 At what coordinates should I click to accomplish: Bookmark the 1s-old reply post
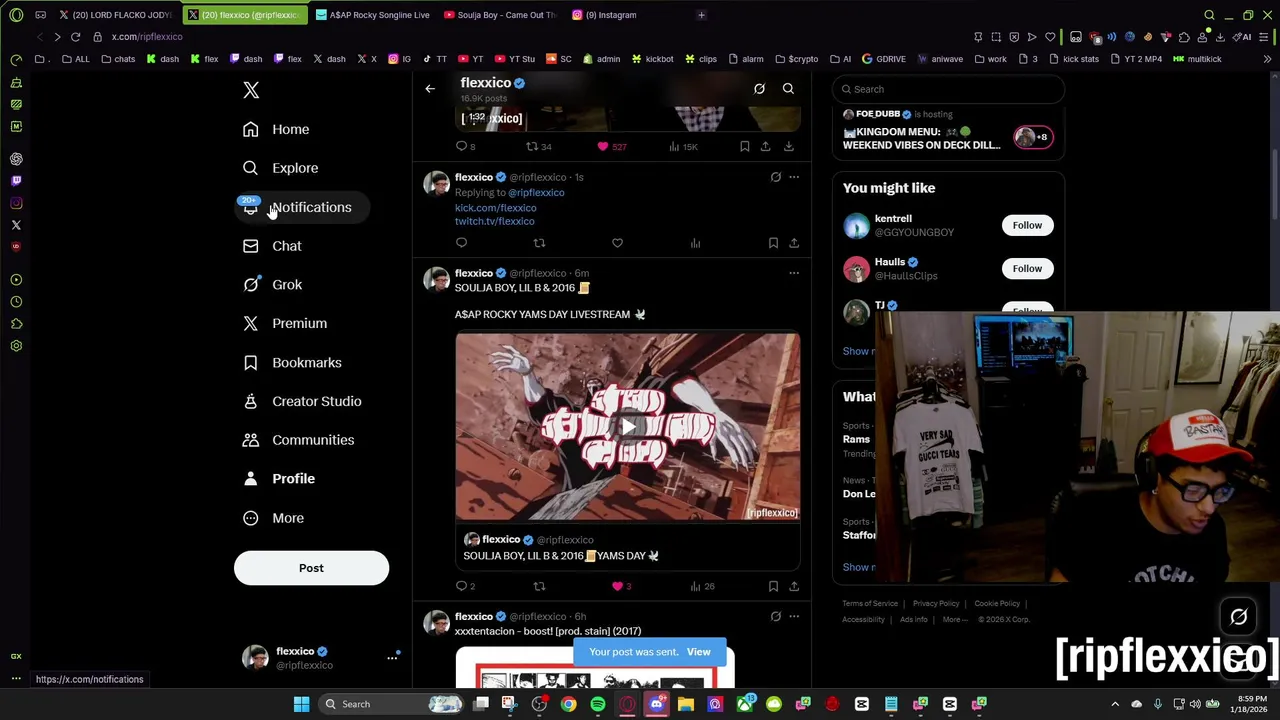point(773,243)
